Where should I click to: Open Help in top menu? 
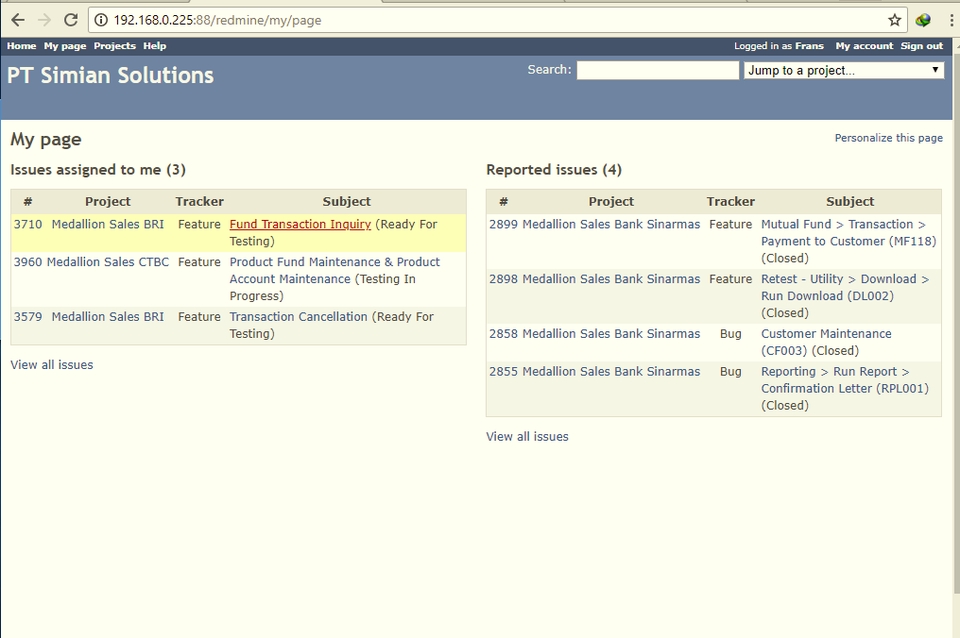coord(154,46)
